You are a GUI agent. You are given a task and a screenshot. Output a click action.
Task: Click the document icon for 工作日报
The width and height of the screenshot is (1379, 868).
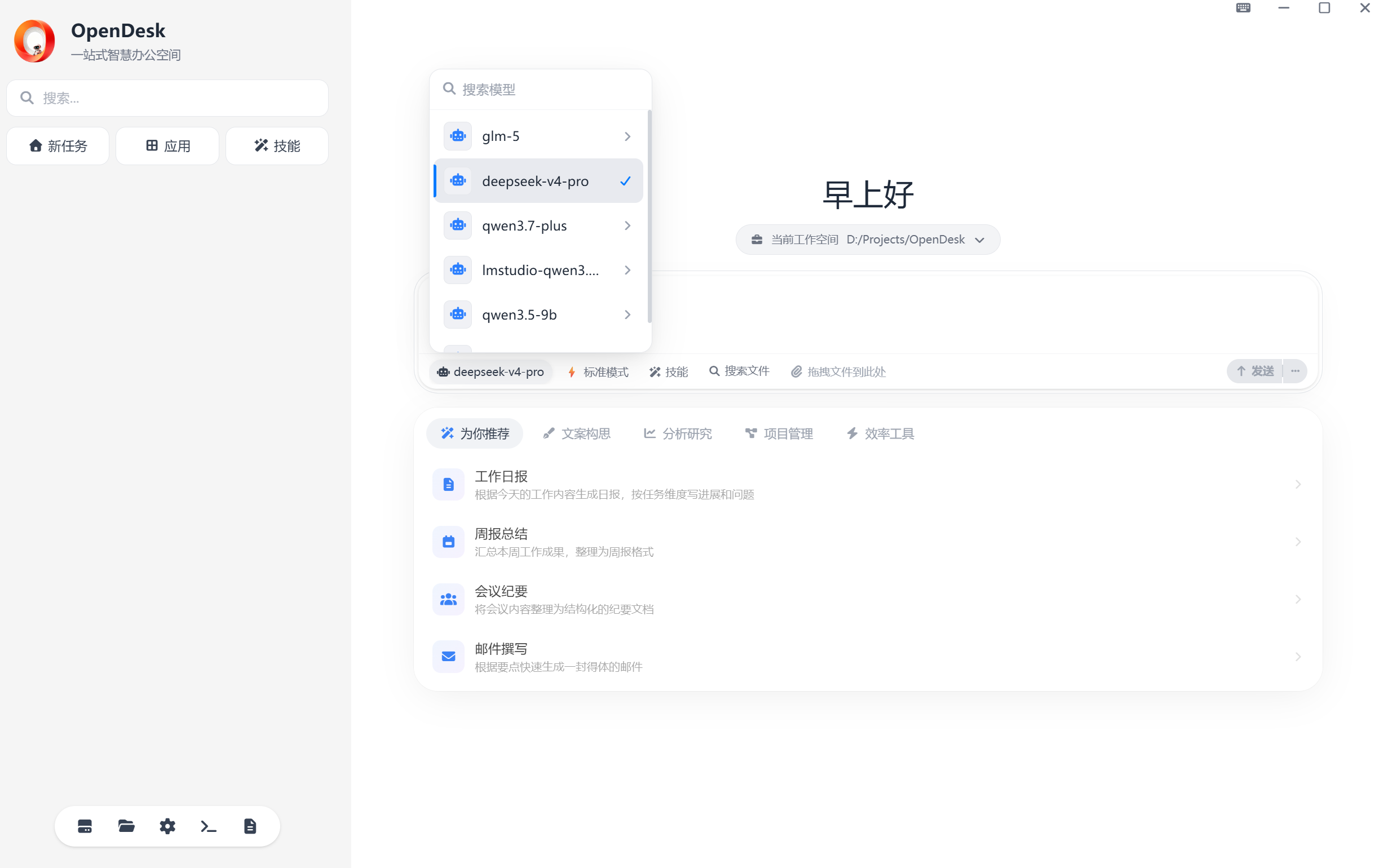[x=448, y=484]
